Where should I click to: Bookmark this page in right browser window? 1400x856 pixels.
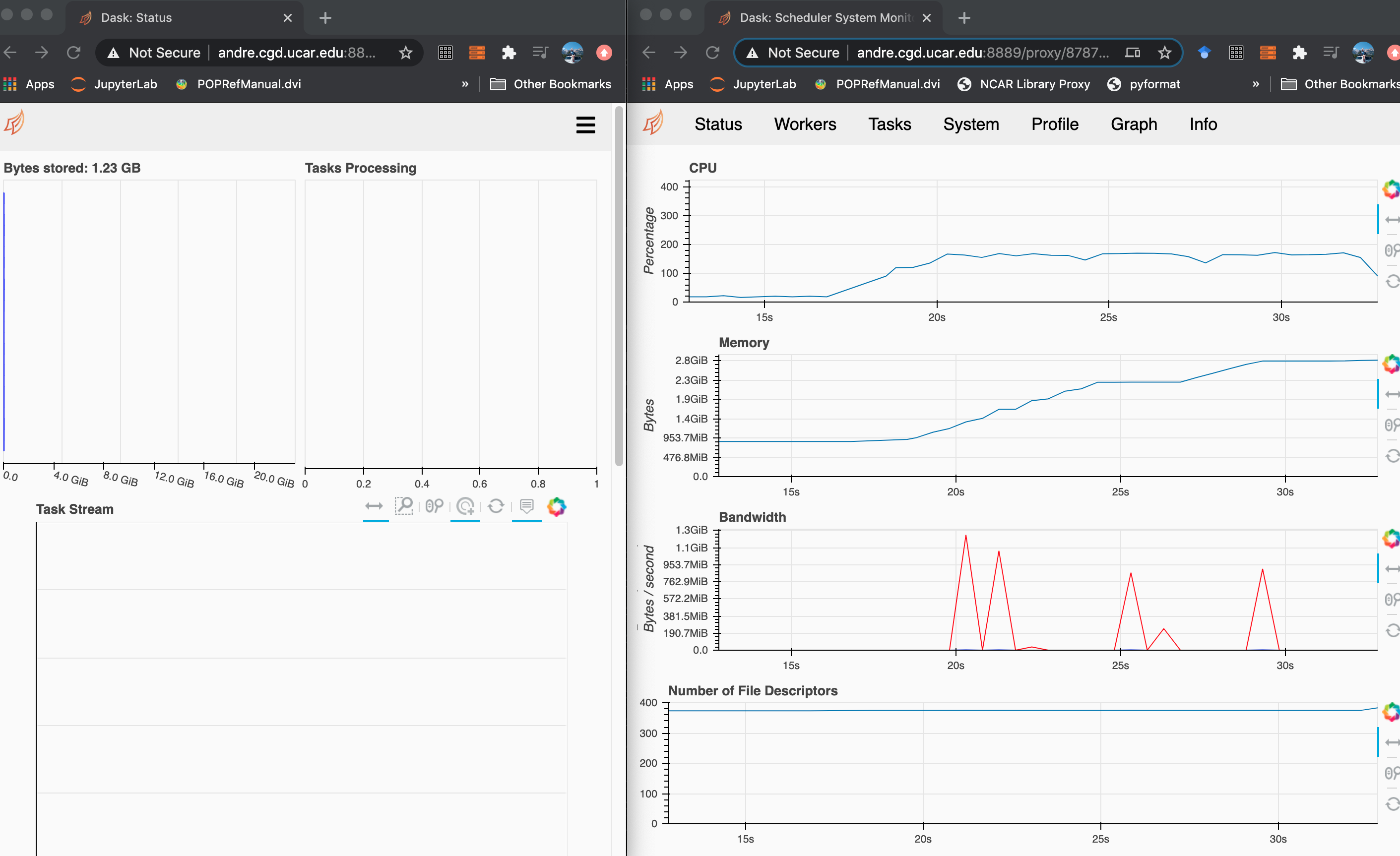click(1165, 53)
